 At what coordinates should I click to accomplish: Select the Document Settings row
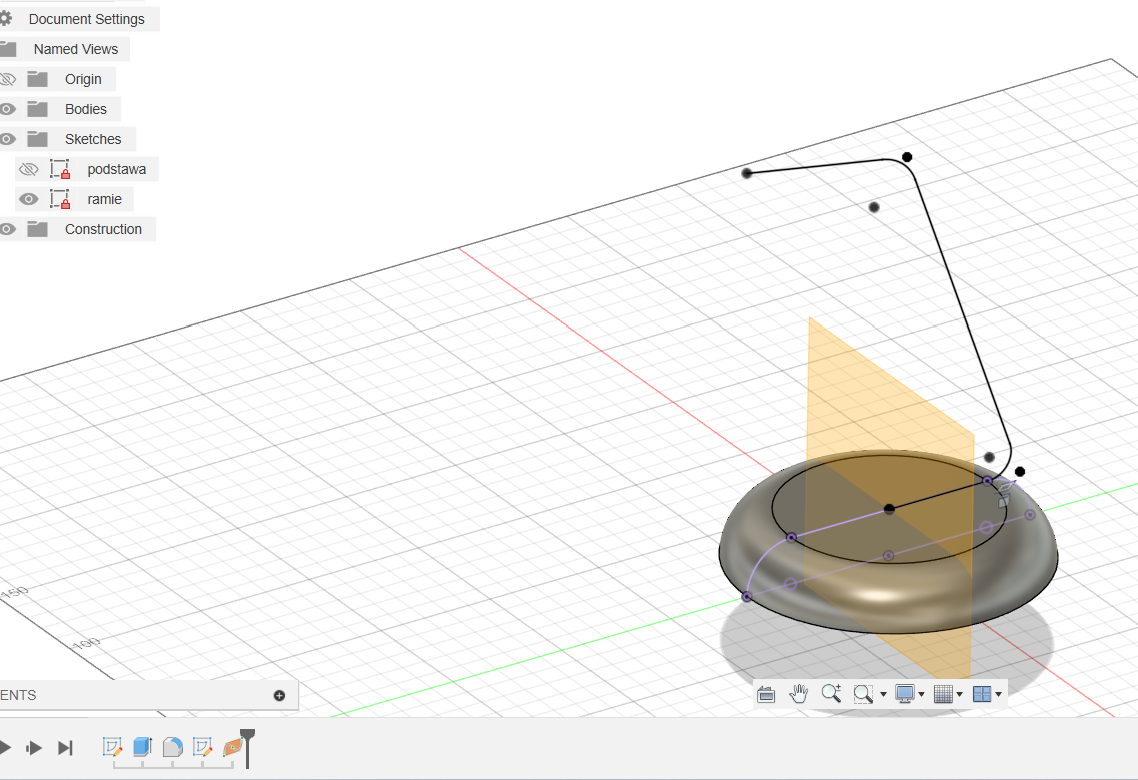(78, 19)
